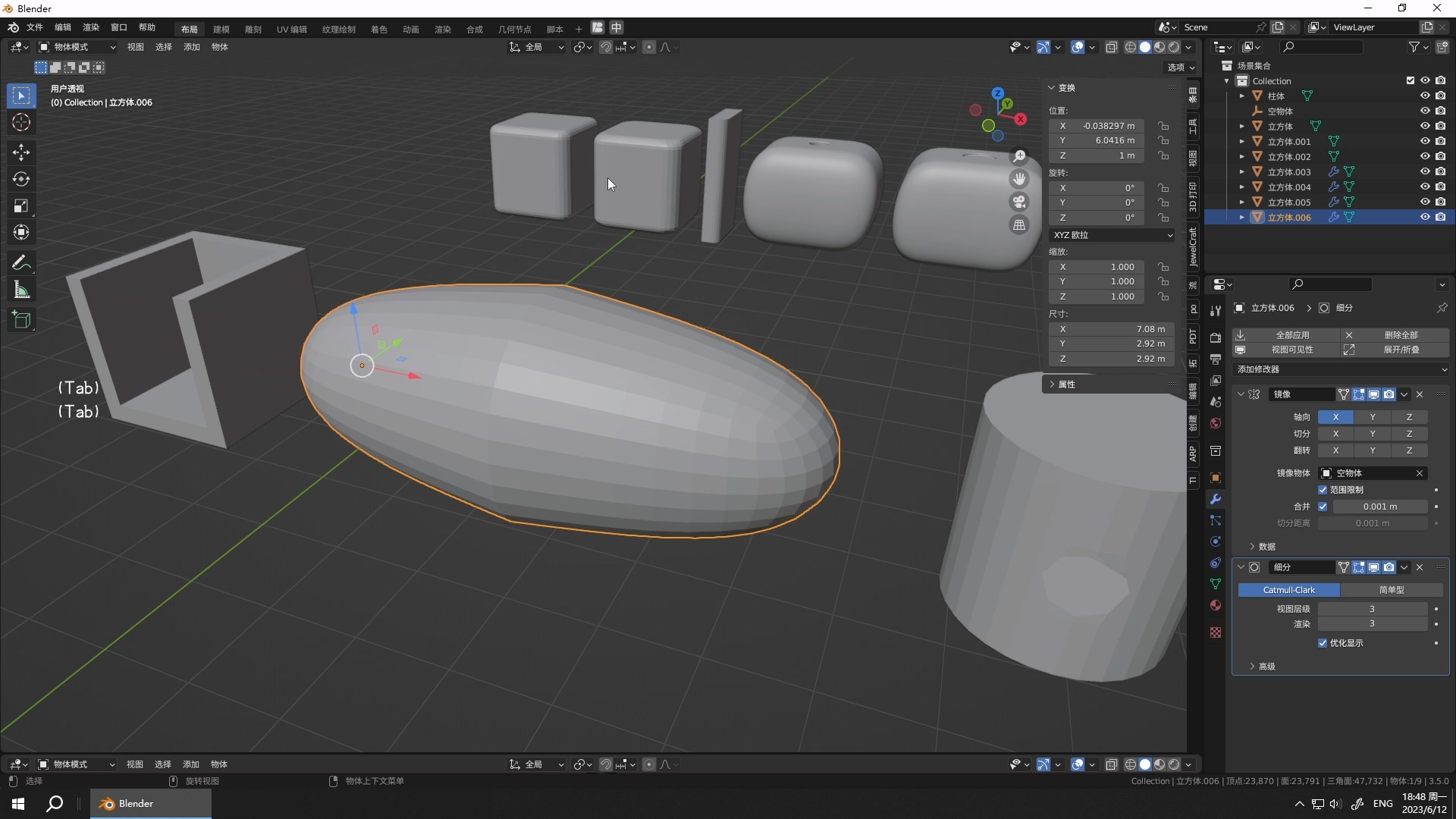Select the Rotate tool
Image resolution: width=1456 pixels, height=819 pixels.
point(21,179)
